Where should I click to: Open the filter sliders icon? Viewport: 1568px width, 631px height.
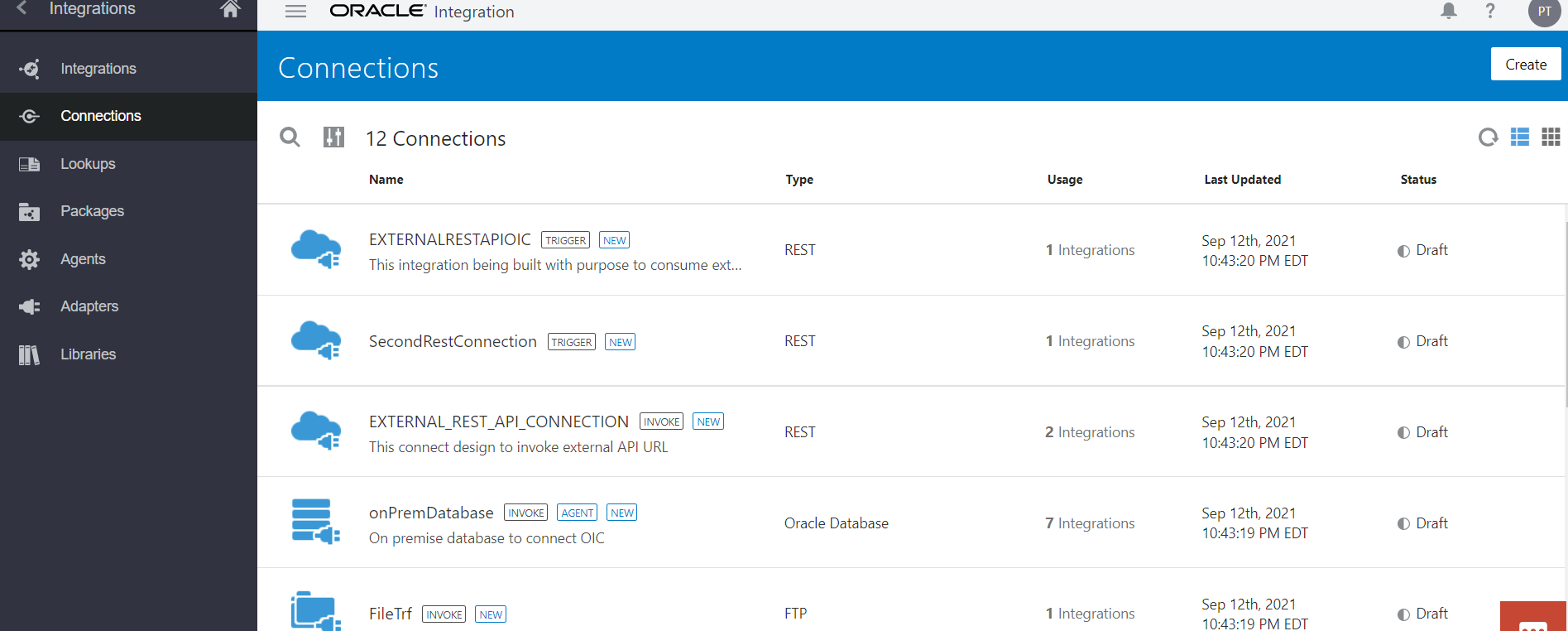coord(333,137)
